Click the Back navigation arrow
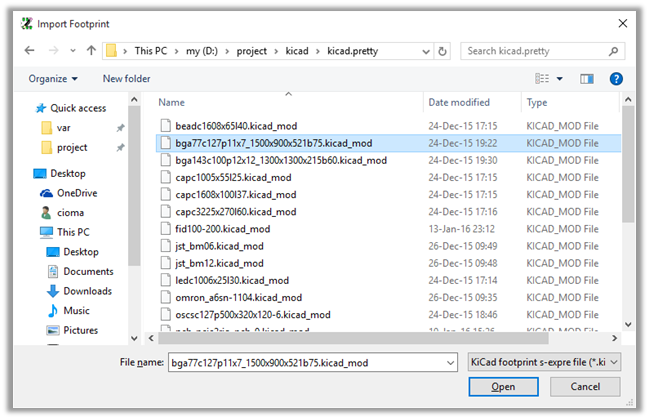649x419 pixels. 25,50
